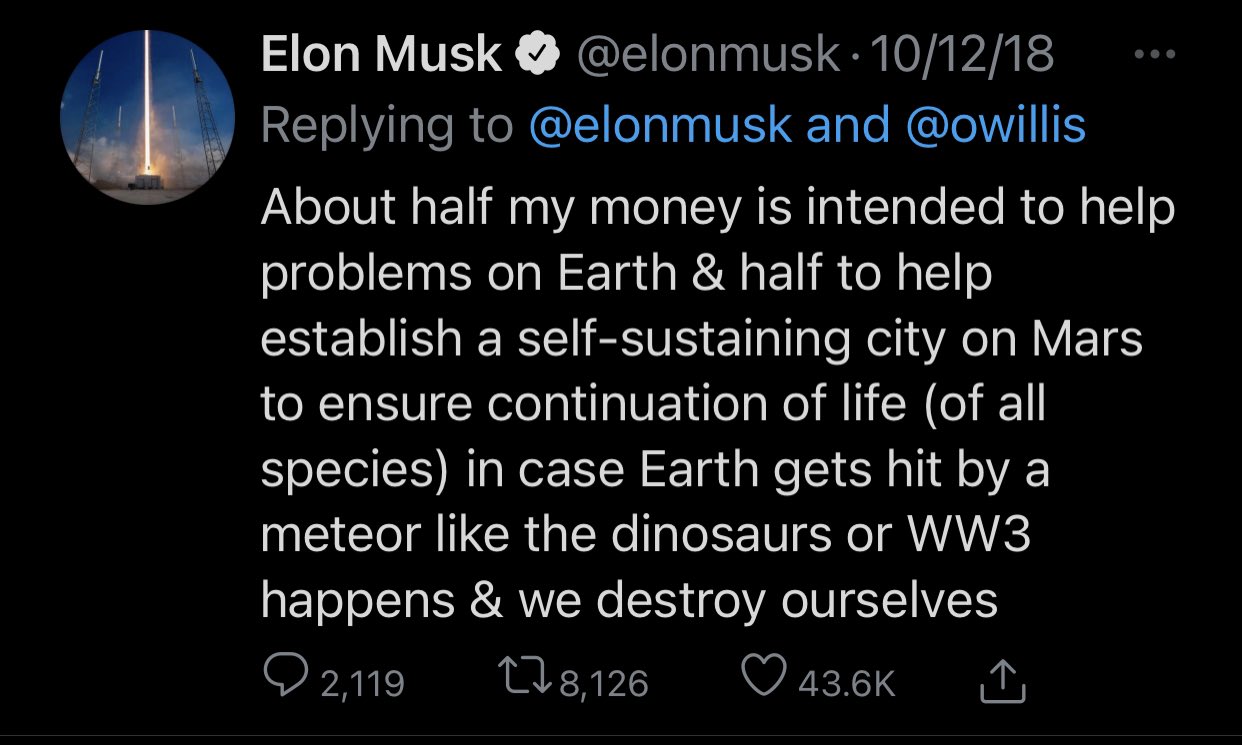This screenshot has width=1242, height=745.
Task: Click the Elon Musk display name
Action: 381,55
